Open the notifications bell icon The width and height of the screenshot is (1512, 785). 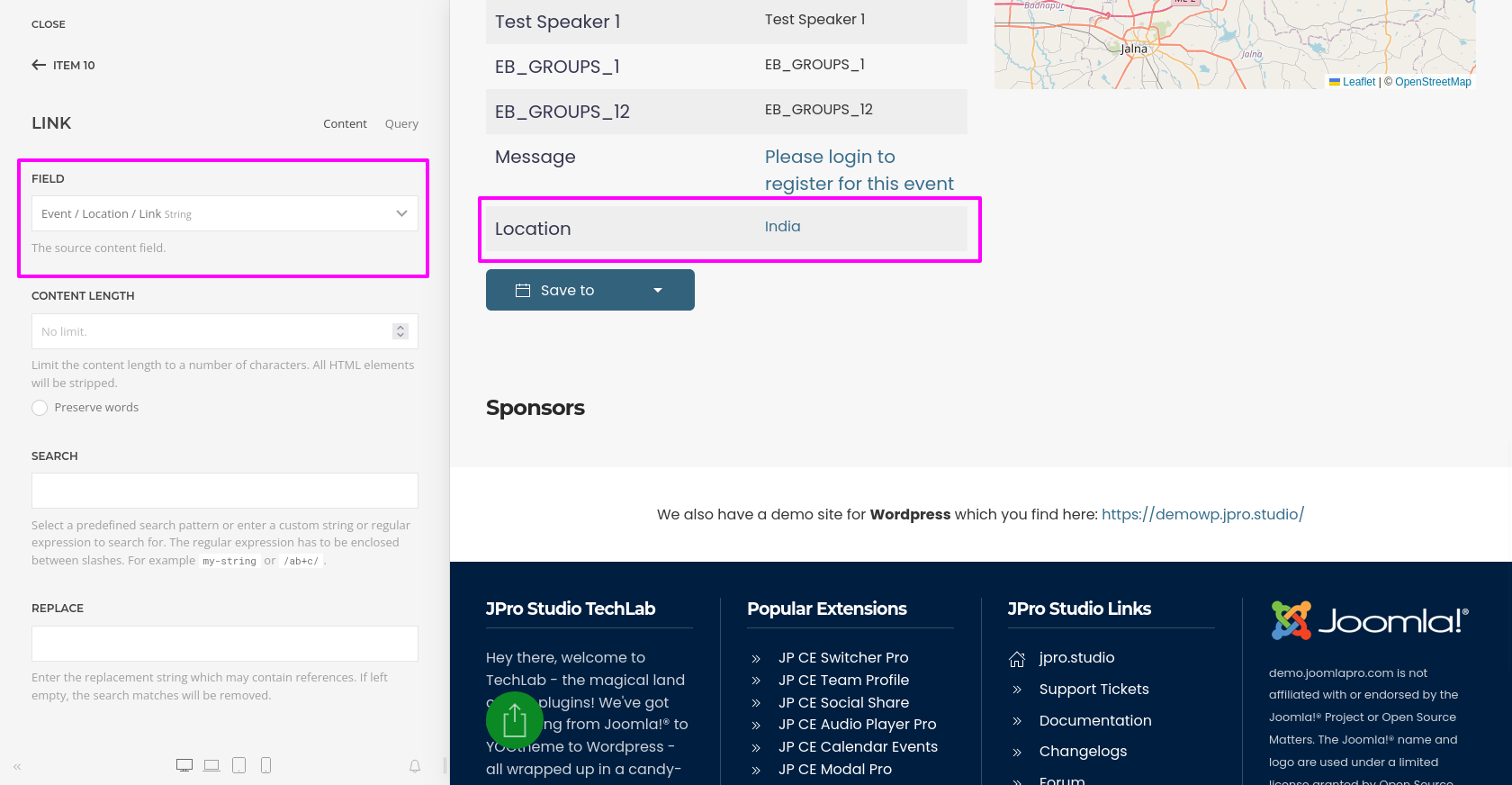pyautogui.click(x=415, y=766)
